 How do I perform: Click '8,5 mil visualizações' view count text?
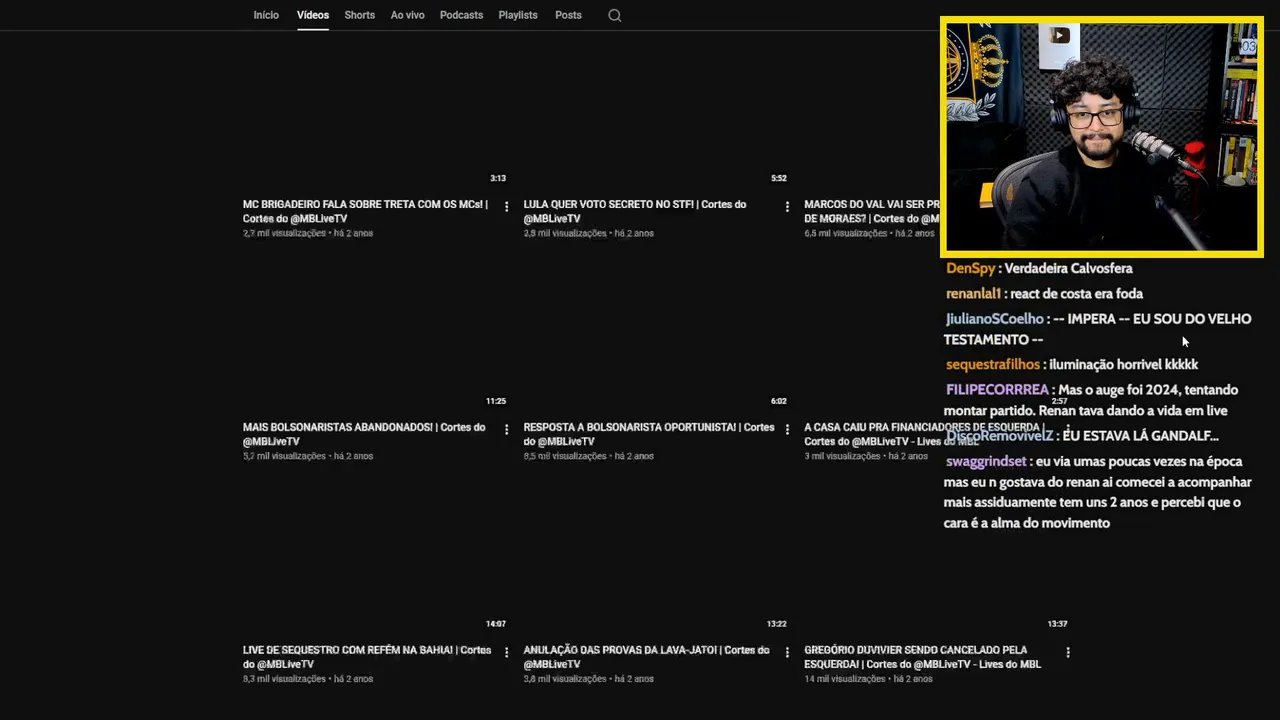click(565, 456)
